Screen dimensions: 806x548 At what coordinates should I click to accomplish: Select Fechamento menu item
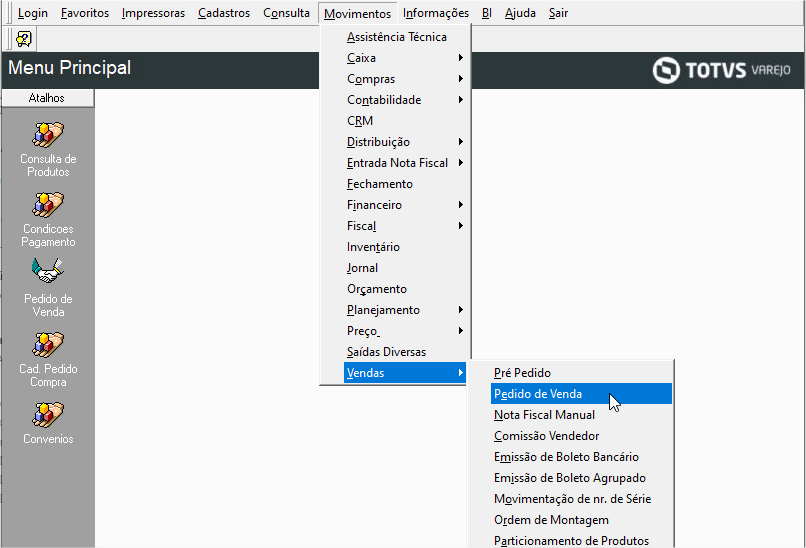tap(405, 184)
